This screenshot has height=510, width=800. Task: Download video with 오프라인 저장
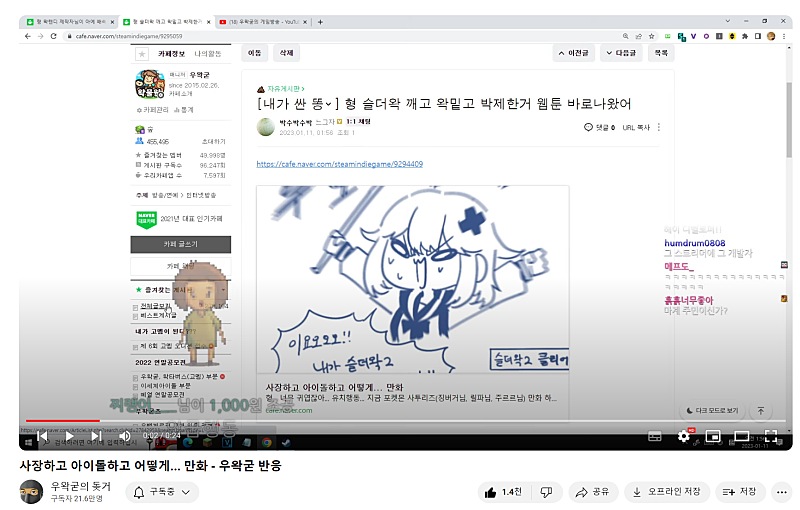pyautogui.click(x=667, y=492)
